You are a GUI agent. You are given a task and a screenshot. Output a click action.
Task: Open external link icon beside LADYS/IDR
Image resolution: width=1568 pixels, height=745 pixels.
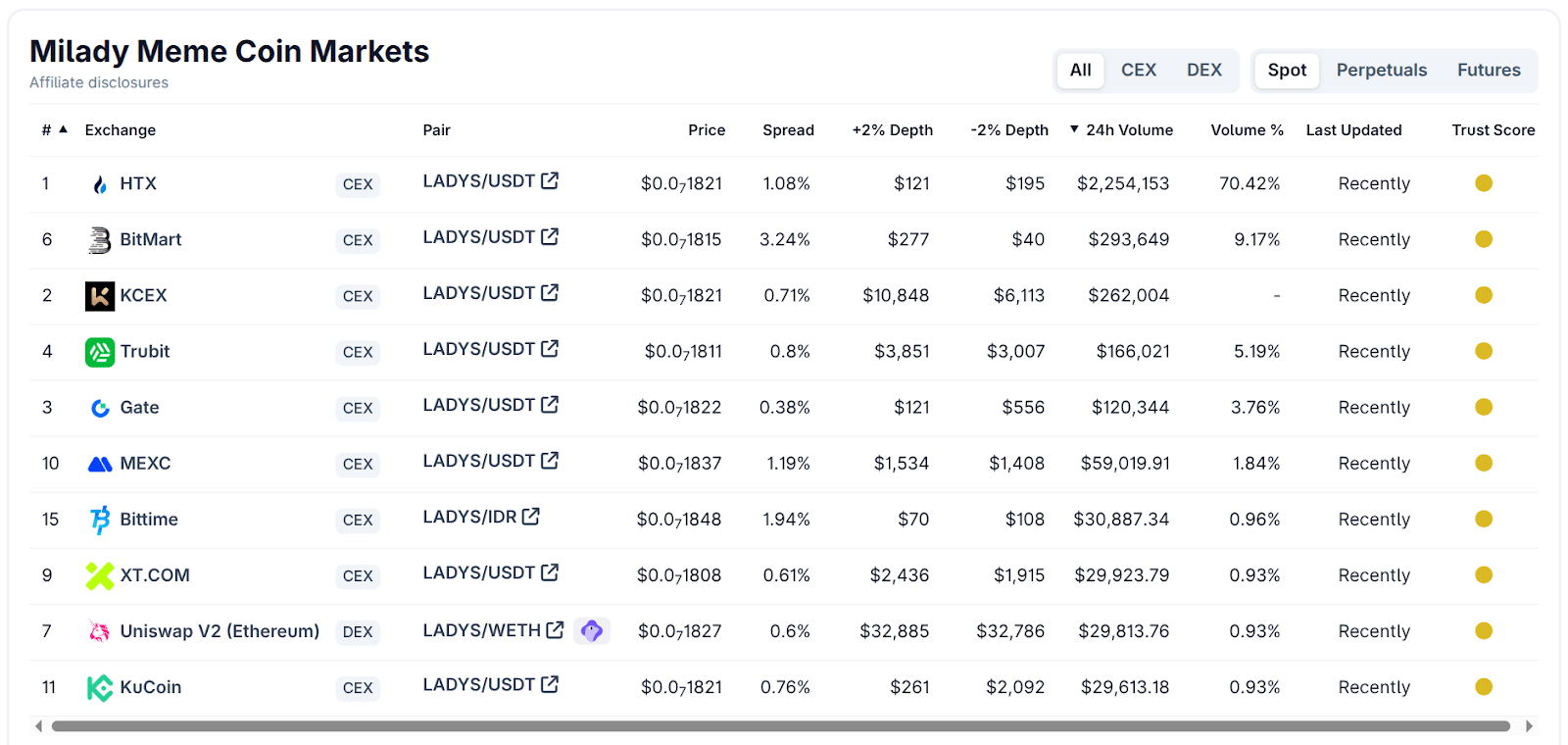531,516
